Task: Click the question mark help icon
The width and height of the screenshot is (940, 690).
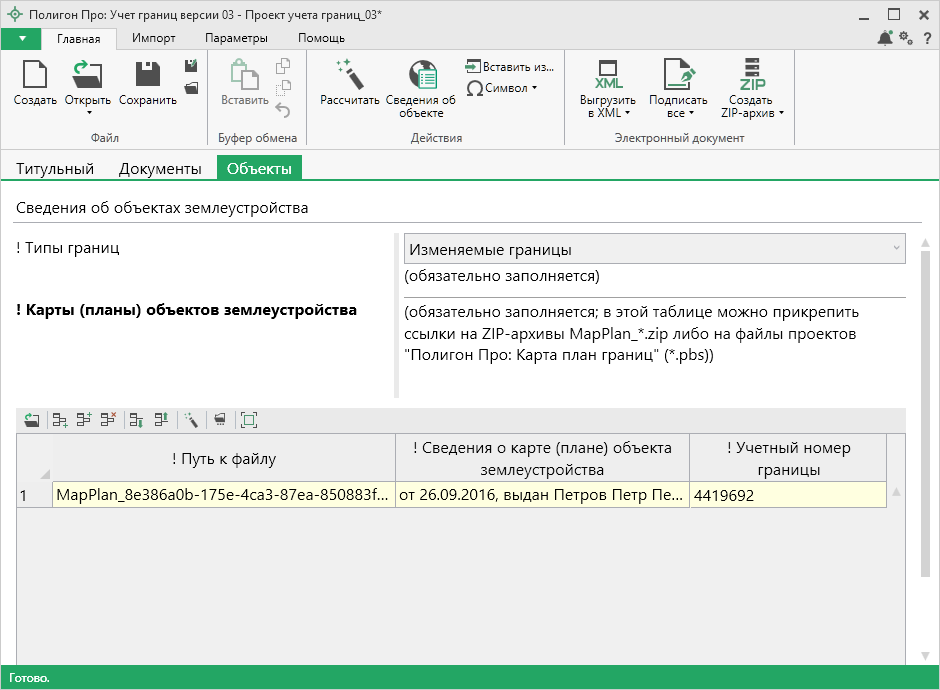Action: 927,38
